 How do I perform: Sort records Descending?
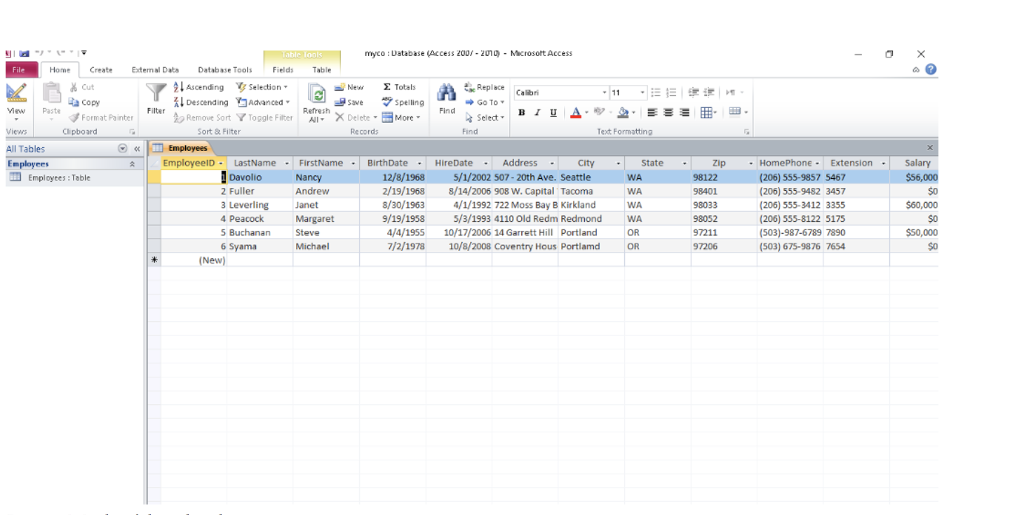tap(201, 102)
